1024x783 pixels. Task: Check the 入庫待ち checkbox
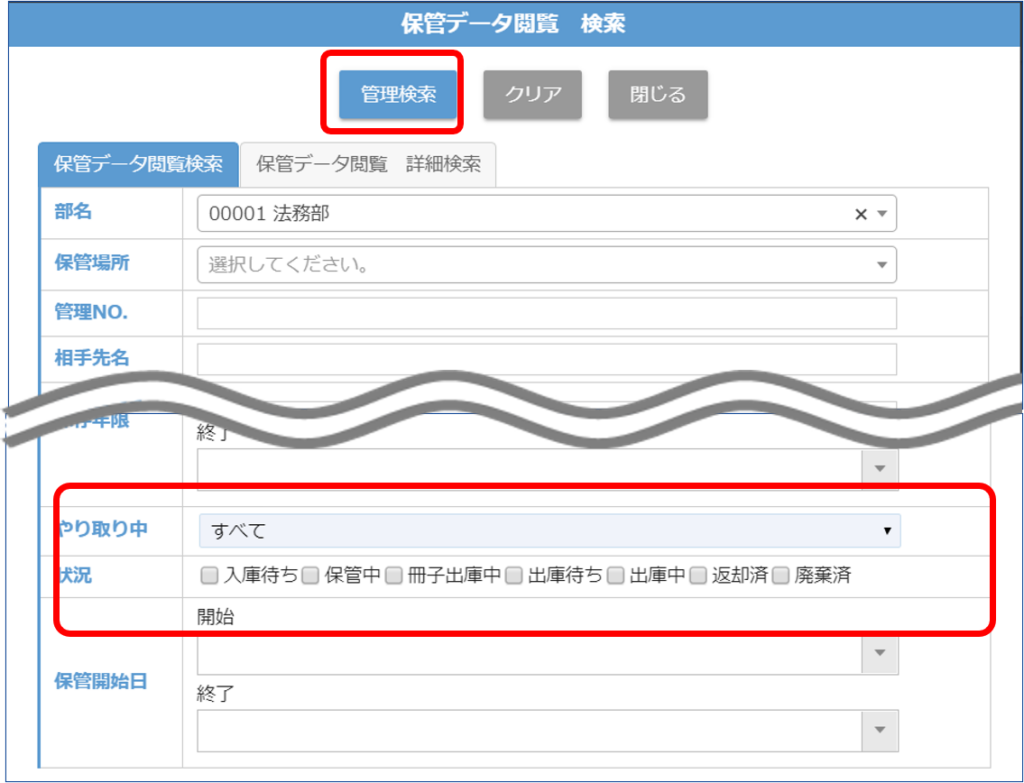(x=209, y=575)
